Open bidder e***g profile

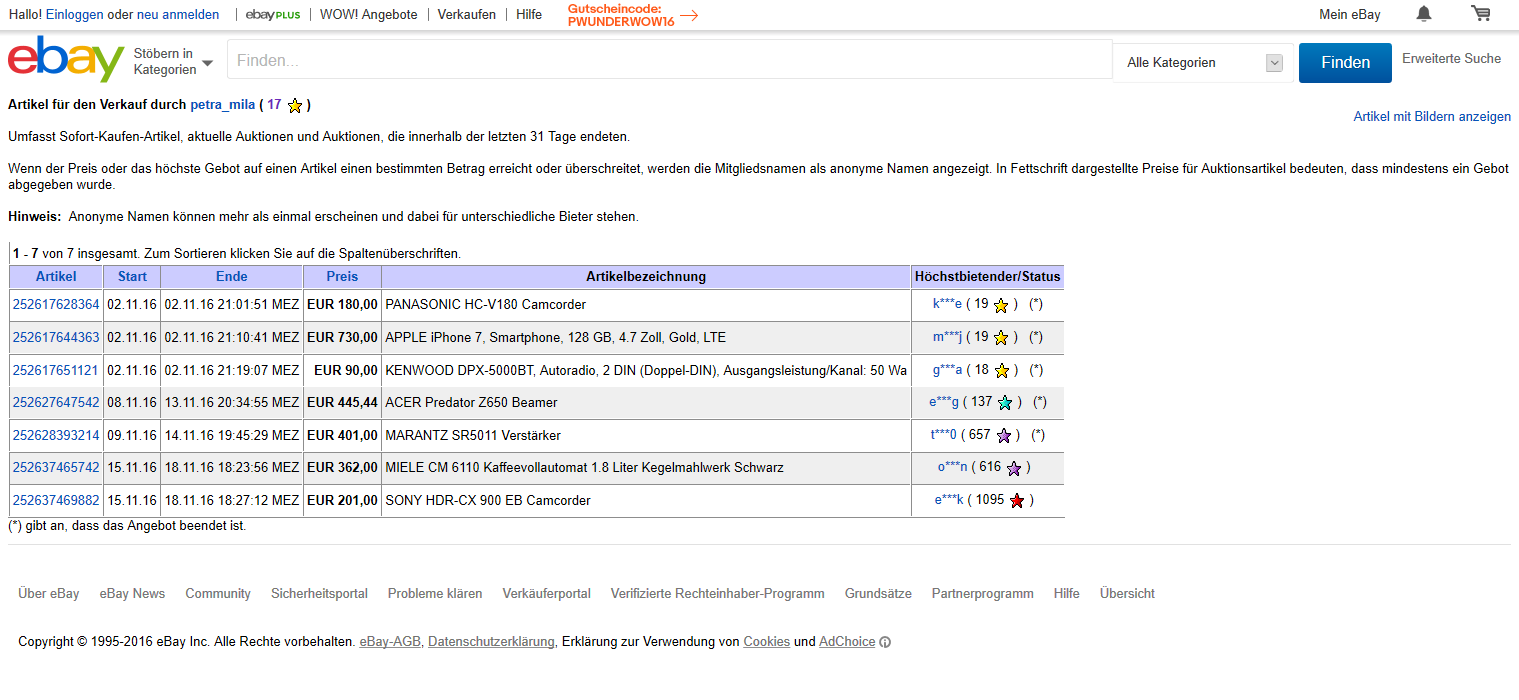[x=944, y=402]
